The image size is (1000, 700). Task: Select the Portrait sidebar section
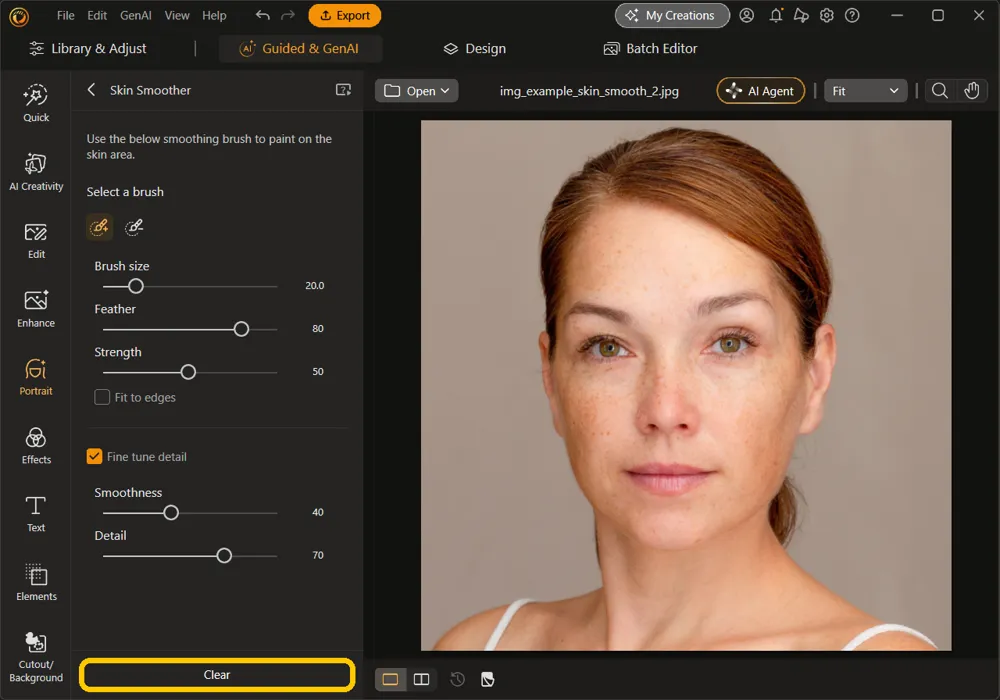(36, 377)
